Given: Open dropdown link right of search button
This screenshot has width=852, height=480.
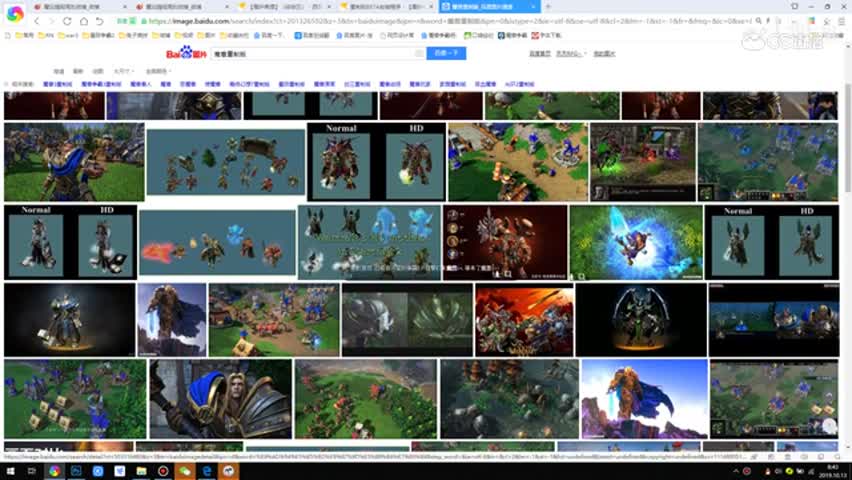Looking at the screenshot, I should 571,54.
